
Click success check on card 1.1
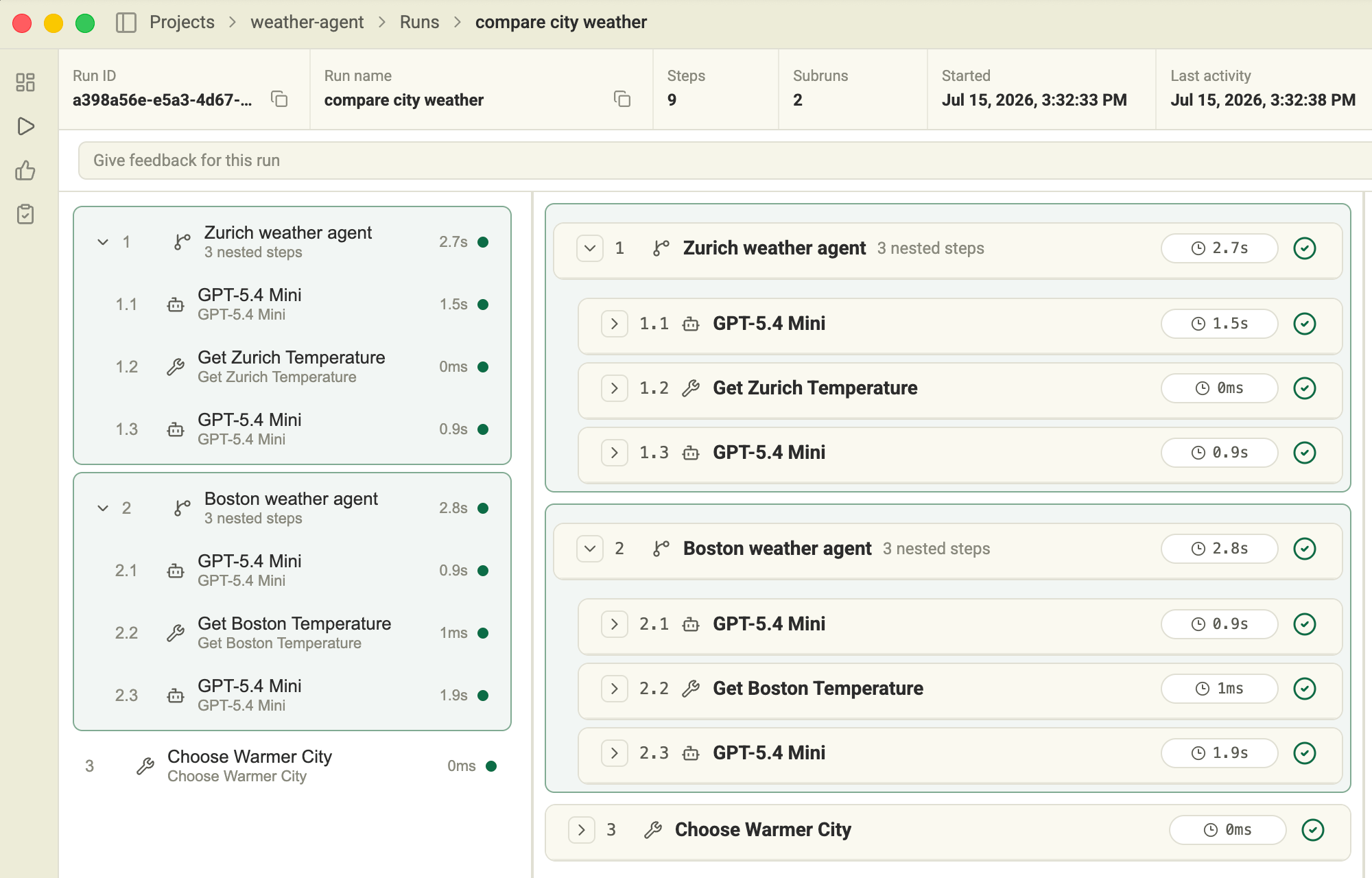pos(1304,324)
